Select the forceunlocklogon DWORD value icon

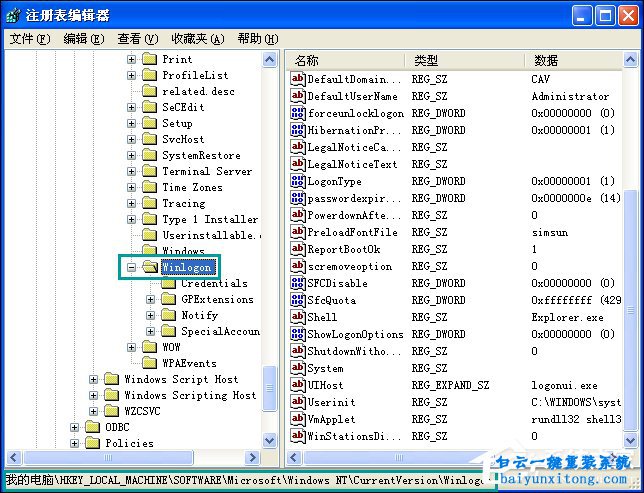[298, 113]
